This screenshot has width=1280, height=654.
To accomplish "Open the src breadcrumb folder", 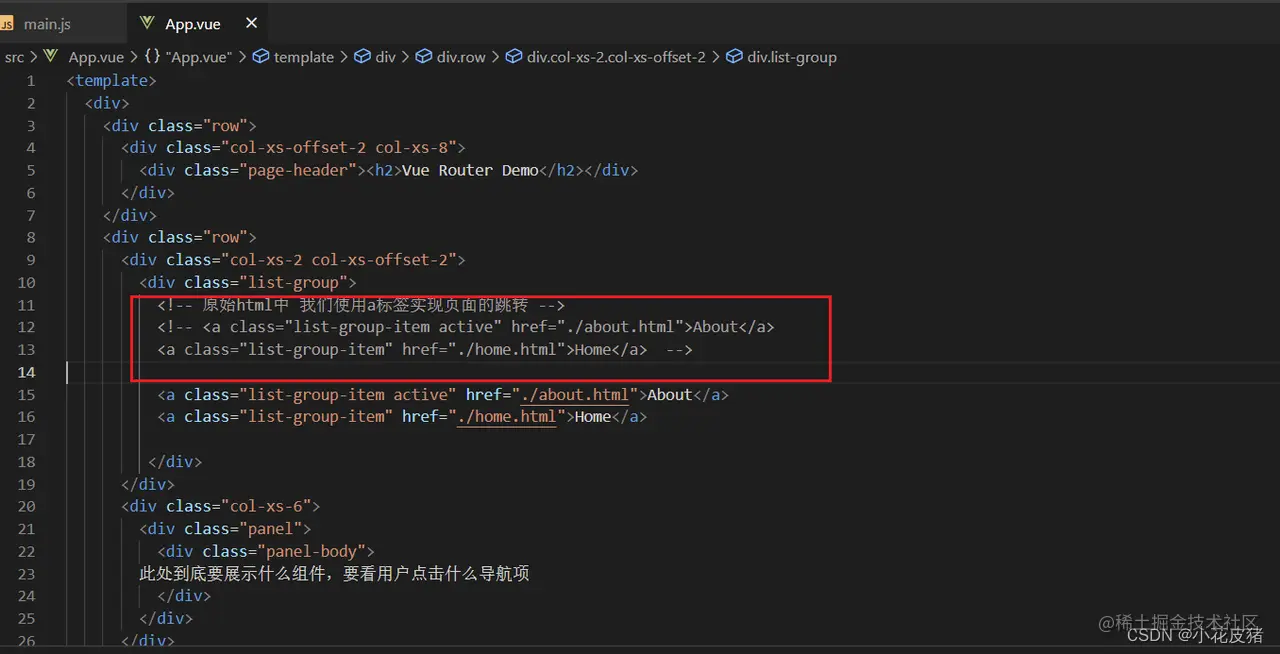I will pyautogui.click(x=14, y=57).
